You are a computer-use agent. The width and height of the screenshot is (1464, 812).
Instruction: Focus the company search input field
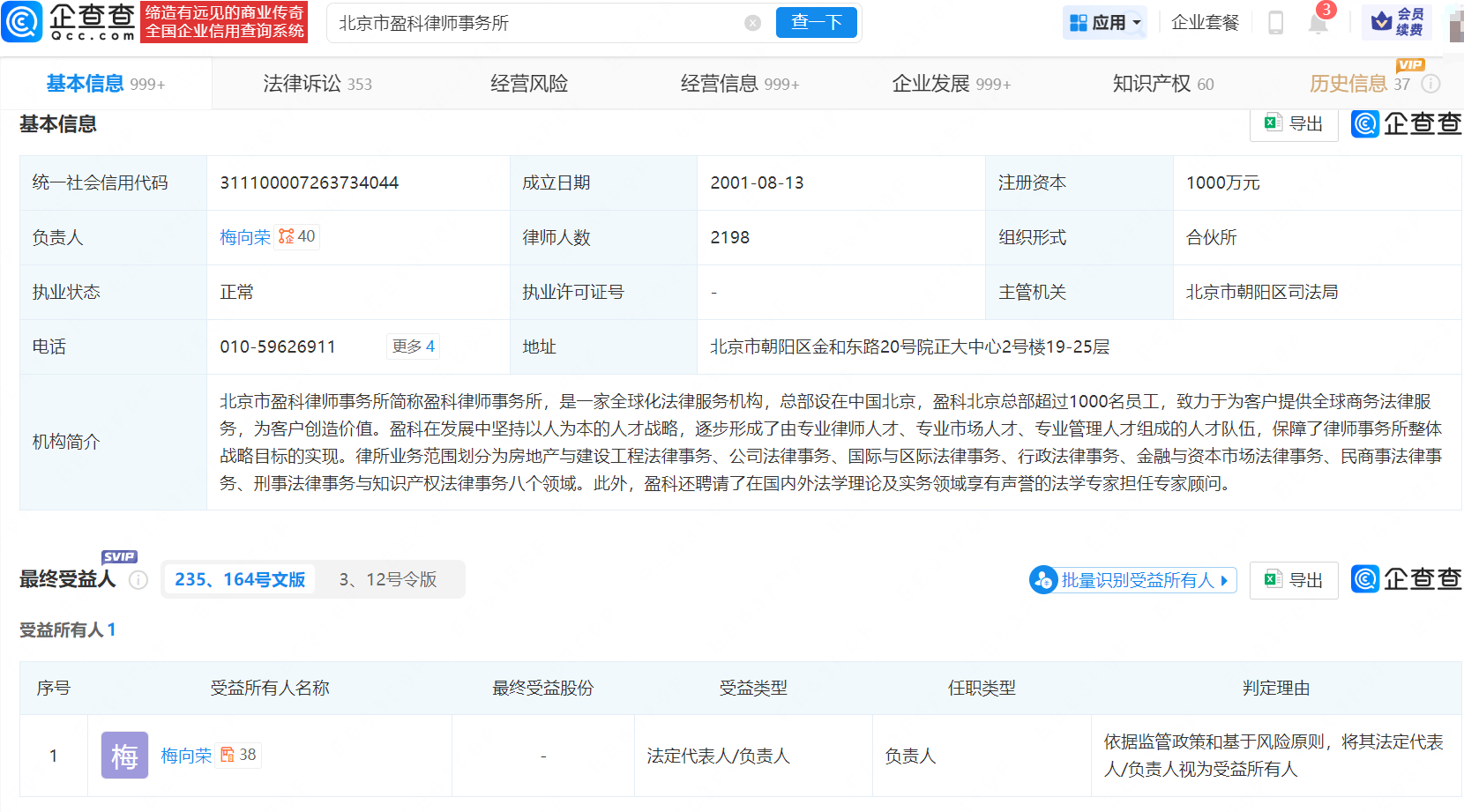[x=538, y=23]
